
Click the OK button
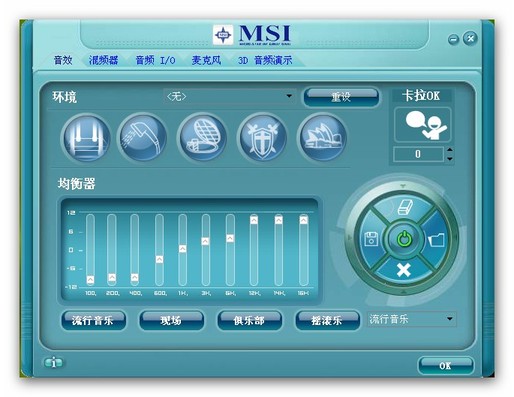(445, 366)
